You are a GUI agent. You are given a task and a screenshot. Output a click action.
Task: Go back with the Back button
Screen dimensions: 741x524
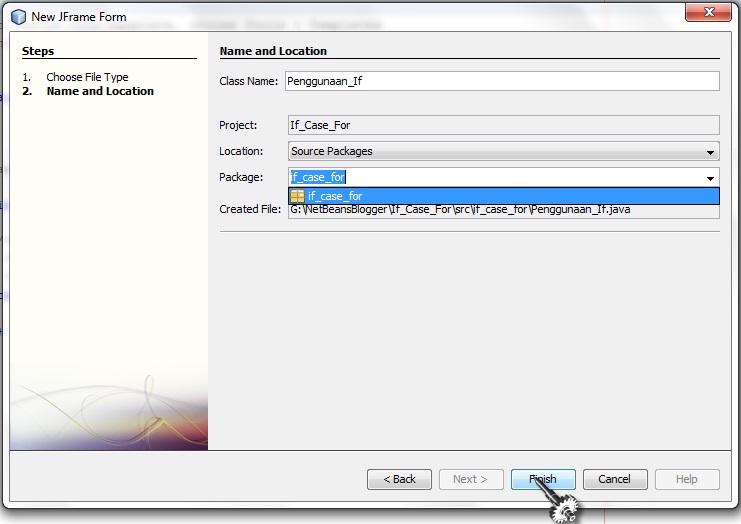point(399,479)
